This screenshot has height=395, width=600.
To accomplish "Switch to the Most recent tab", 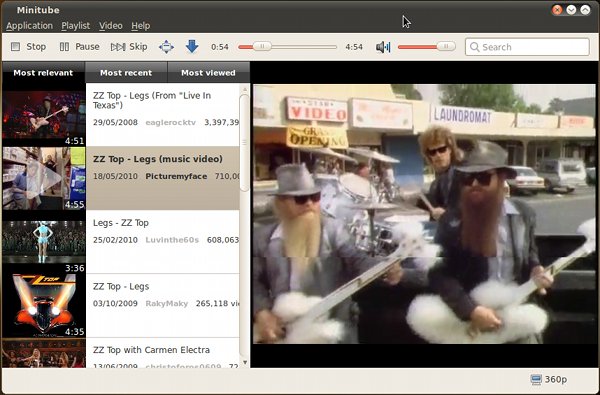I will (x=126, y=72).
